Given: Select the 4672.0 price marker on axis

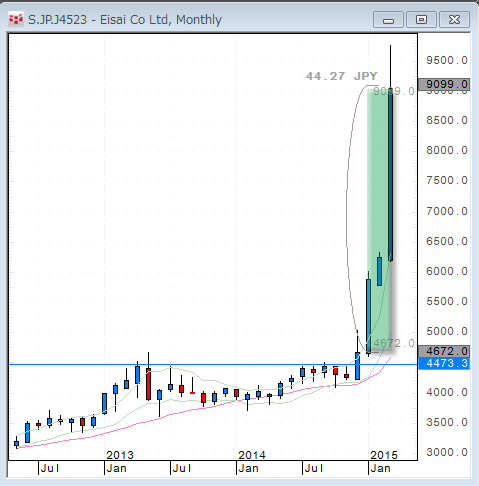Looking at the screenshot, I should [444, 351].
